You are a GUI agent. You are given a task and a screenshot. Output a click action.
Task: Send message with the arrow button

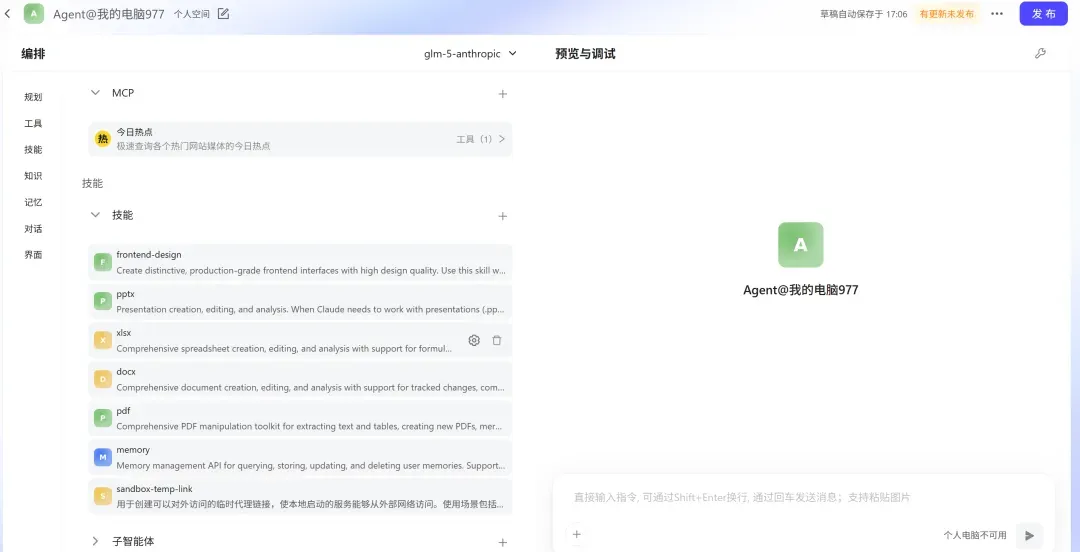[1029, 535]
